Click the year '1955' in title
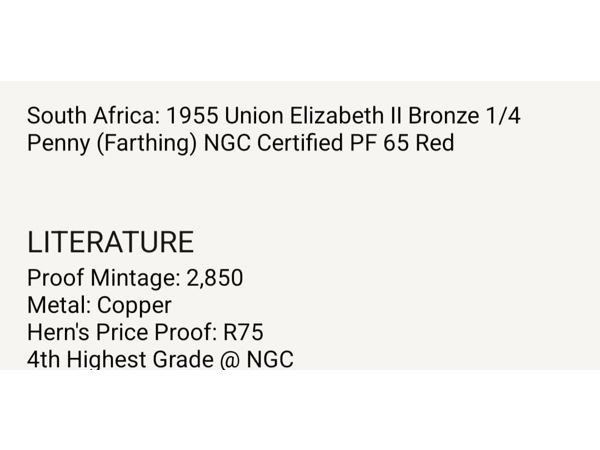The width and height of the screenshot is (600, 450). 192,115
